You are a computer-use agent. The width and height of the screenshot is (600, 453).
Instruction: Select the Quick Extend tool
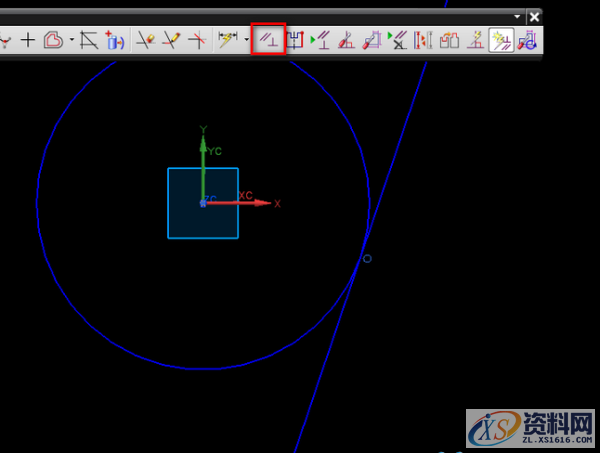tap(172, 41)
